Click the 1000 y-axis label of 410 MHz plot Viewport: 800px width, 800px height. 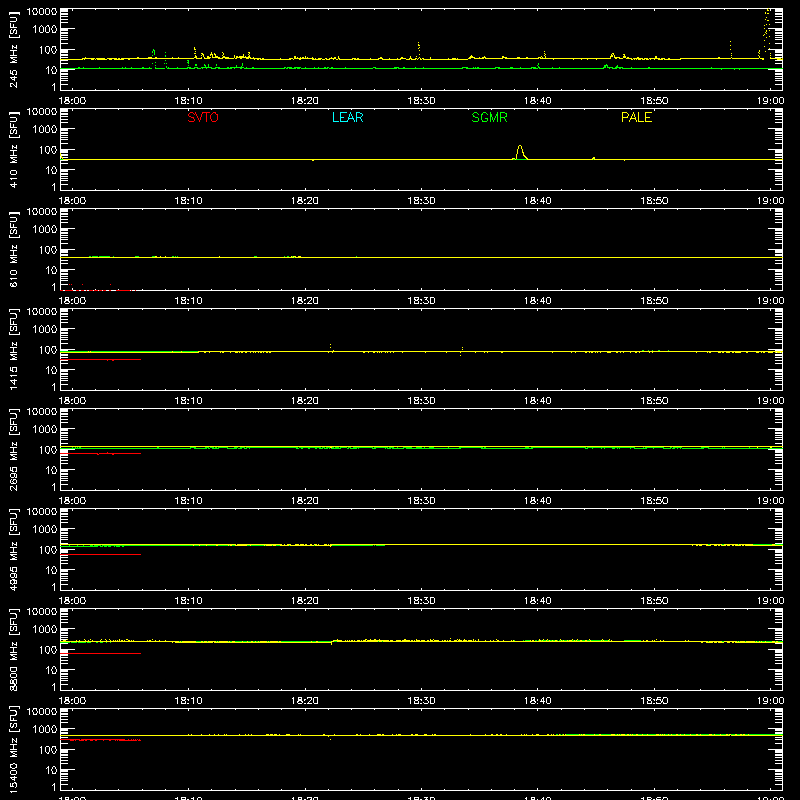pos(45,130)
